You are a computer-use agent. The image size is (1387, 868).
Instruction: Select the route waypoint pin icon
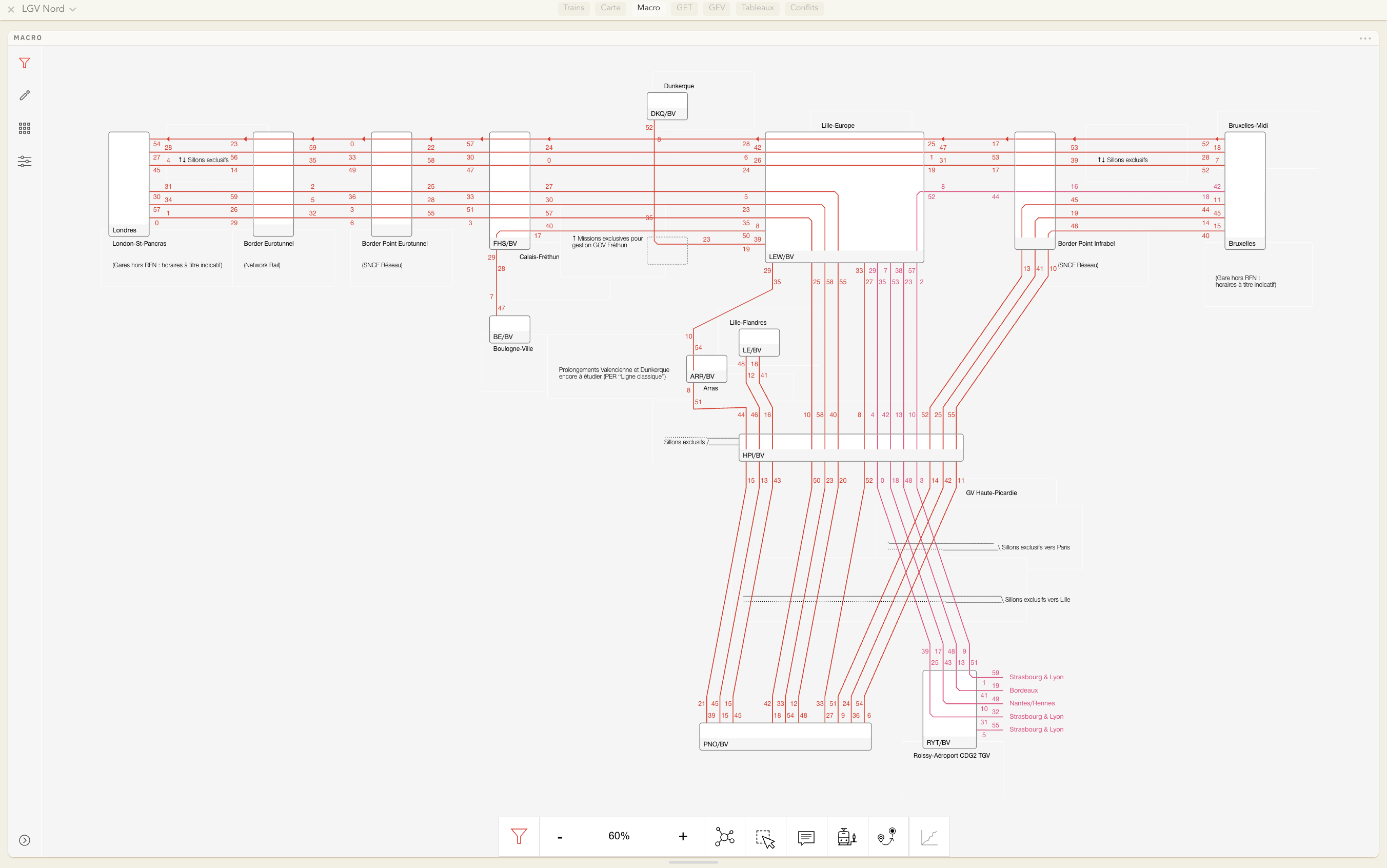pyautogui.click(x=888, y=836)
